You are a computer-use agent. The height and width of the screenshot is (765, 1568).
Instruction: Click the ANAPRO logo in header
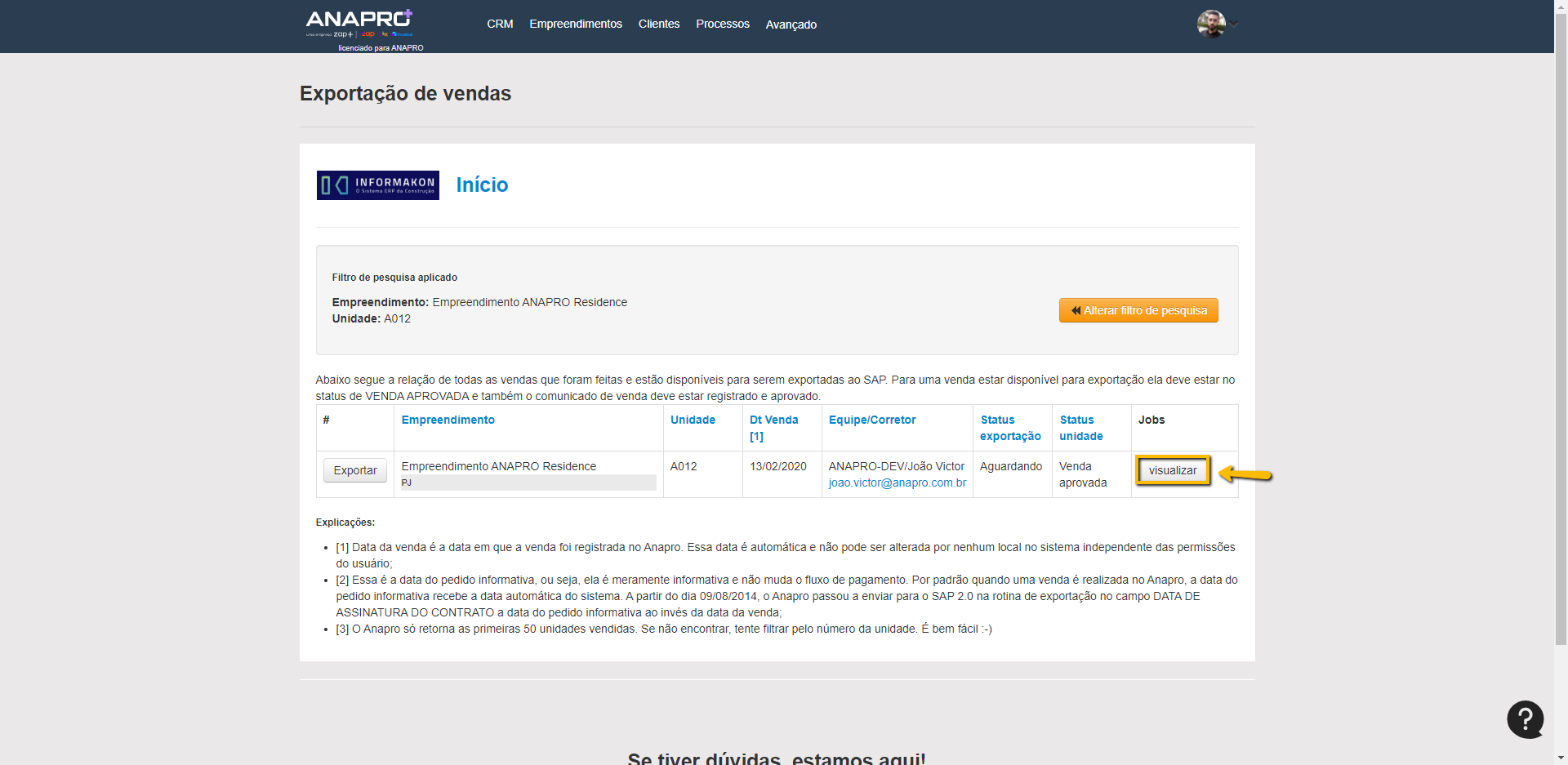[x=359, y=23]
